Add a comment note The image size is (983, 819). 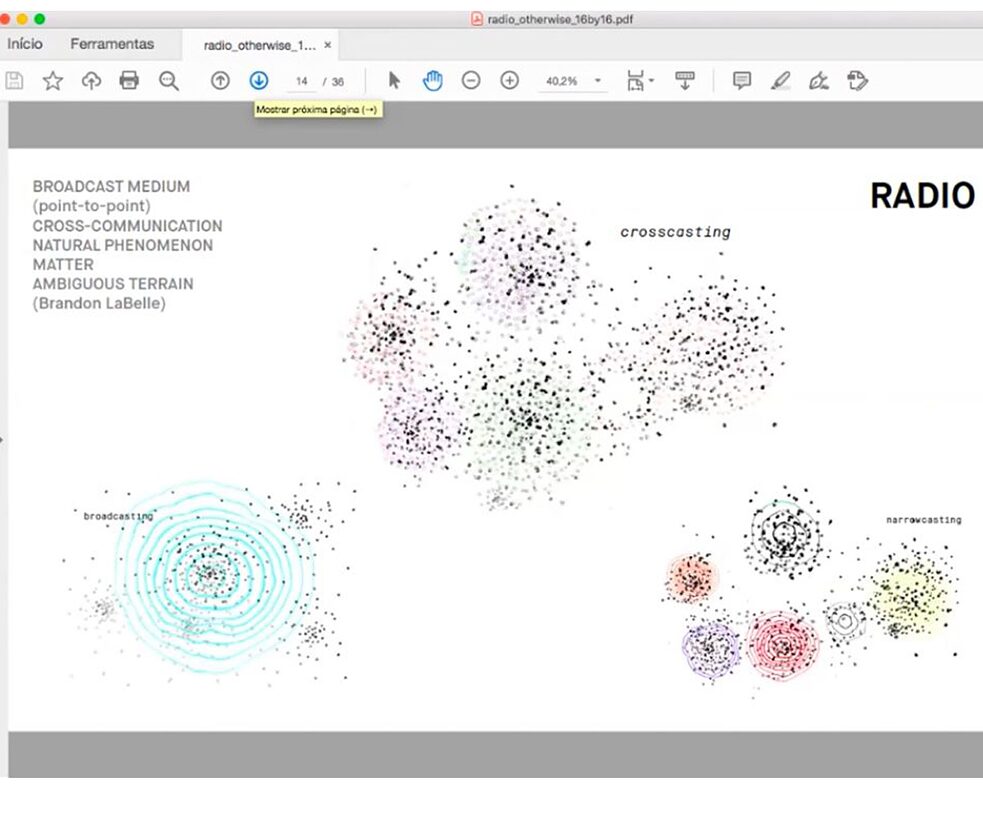[741, 81]
